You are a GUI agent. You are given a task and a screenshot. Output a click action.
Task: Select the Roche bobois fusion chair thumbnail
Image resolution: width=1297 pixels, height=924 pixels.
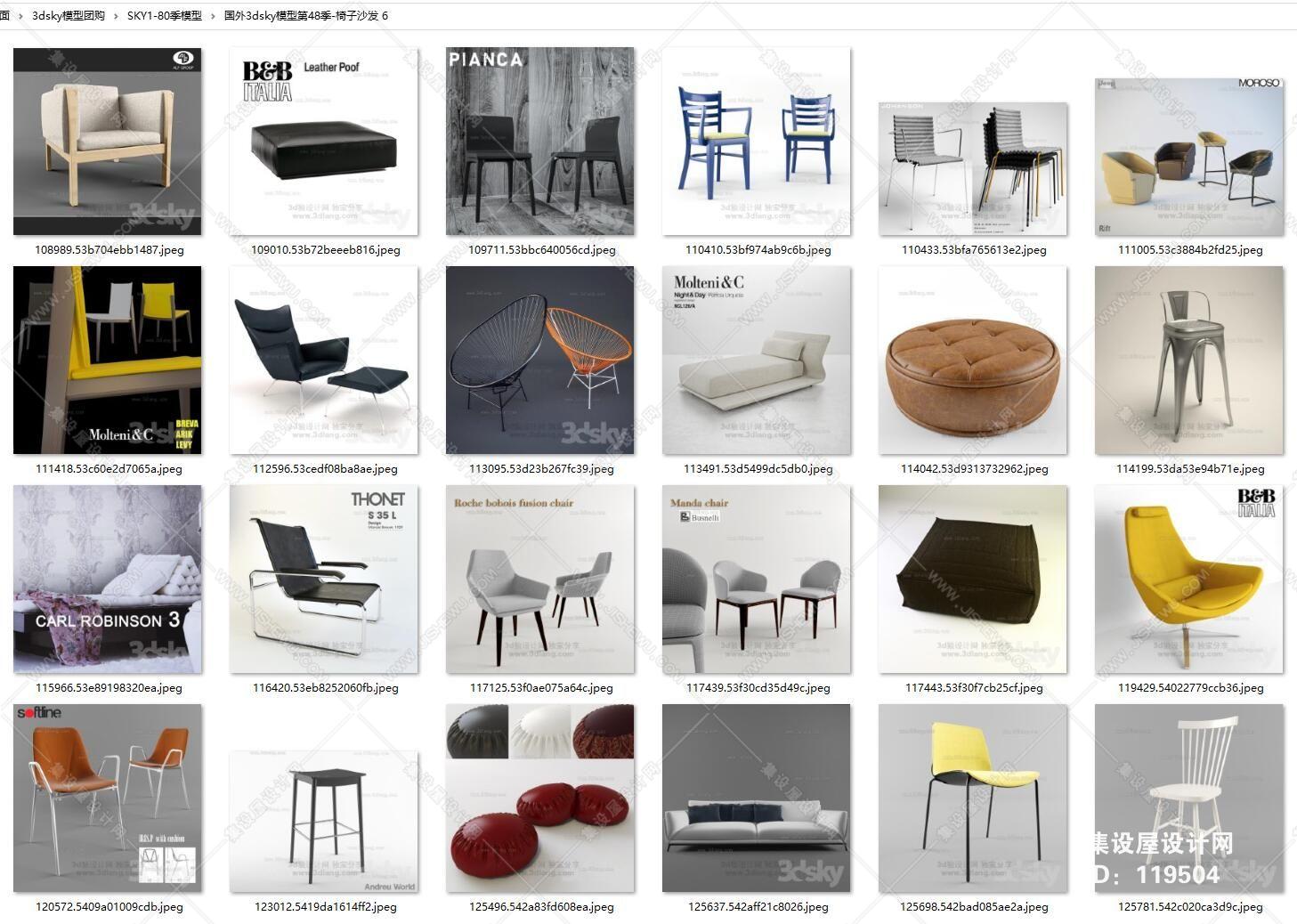[x=540, y=580]
